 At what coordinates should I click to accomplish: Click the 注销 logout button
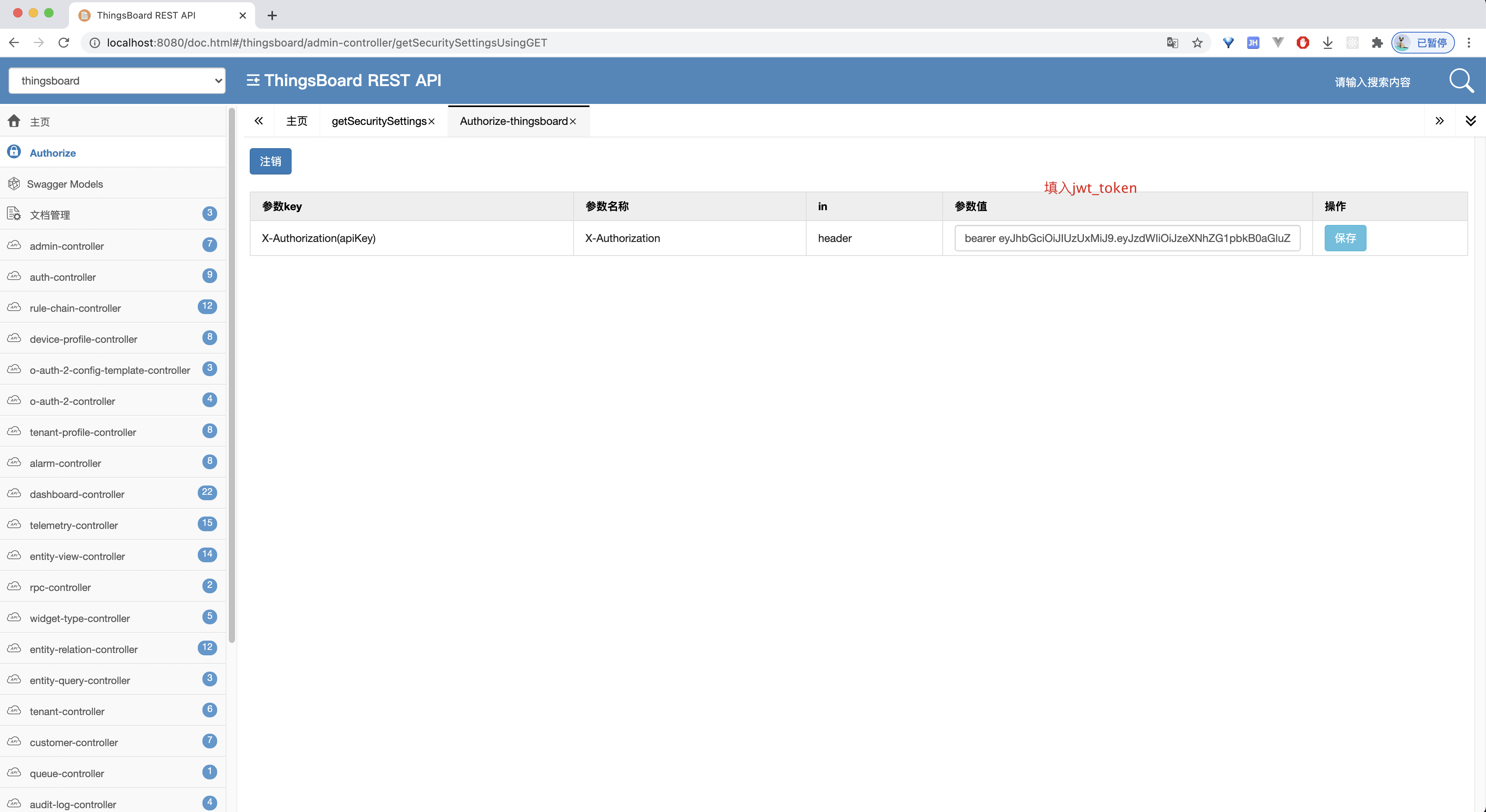pos(271,161)
